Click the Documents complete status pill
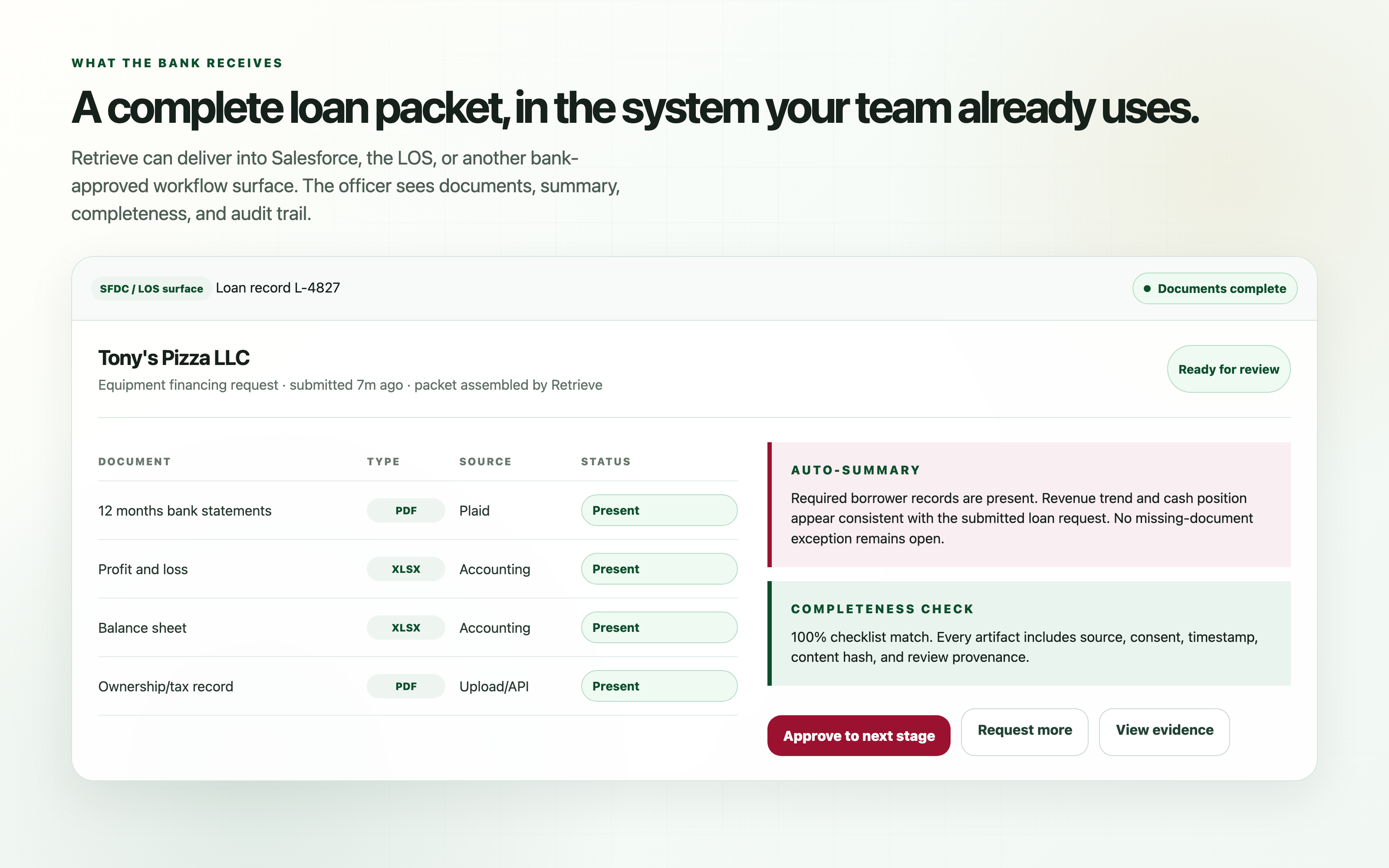 [x=1215, y=289]
